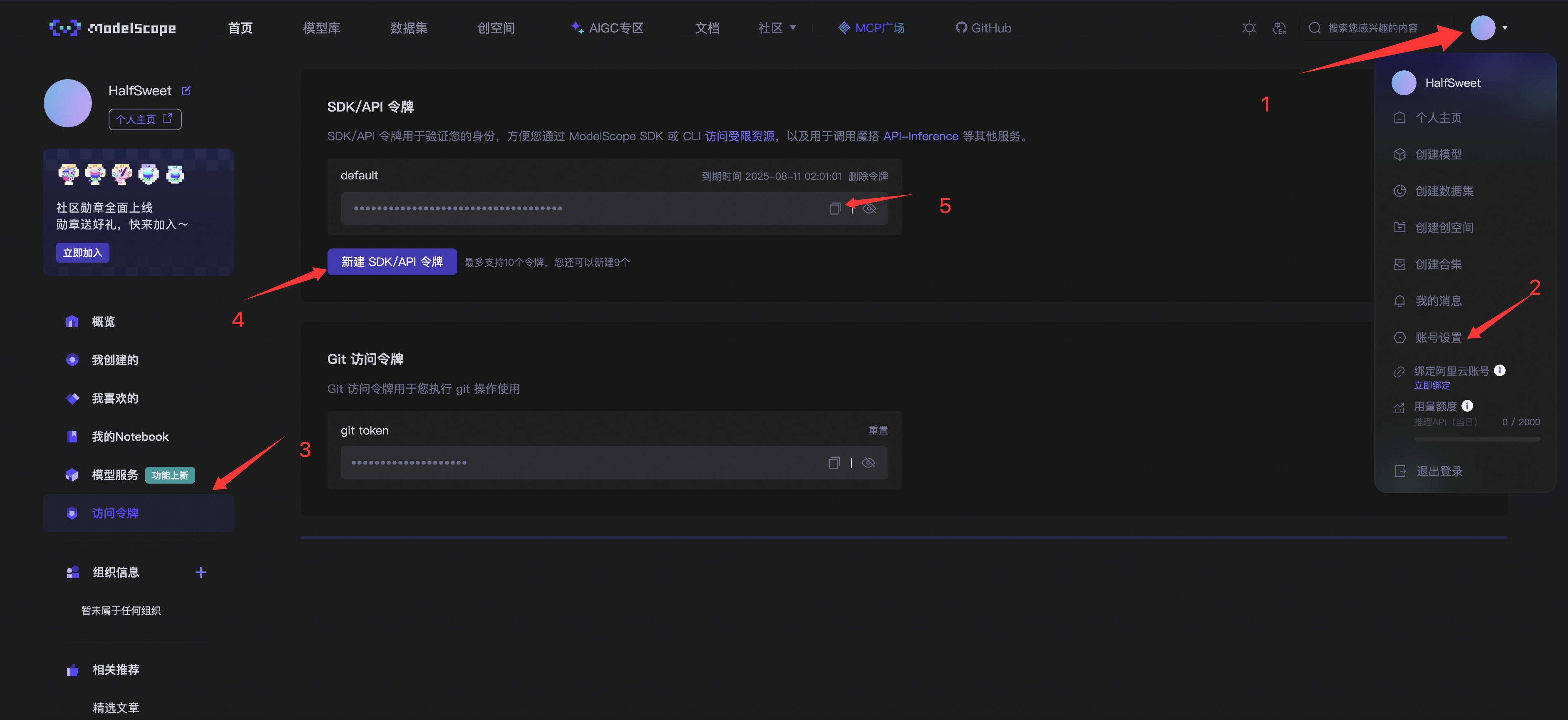Expand the dropdown arrow beside the top avatar
The width and height of the screenshot is (1568, 720).
click(x=1505, y=28)
